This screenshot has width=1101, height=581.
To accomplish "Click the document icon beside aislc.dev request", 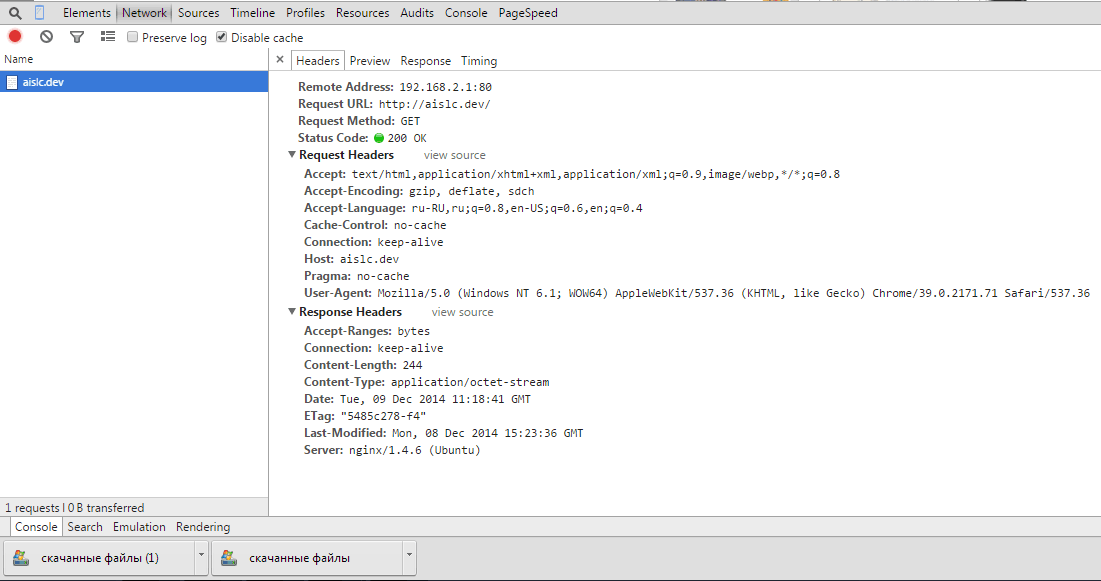I will tap(12, 82).
